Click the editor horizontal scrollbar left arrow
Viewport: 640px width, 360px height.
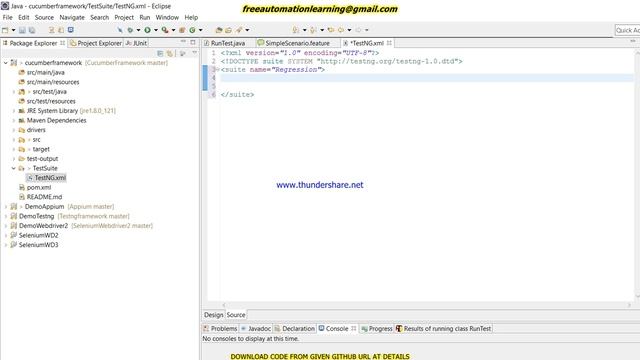[x=224, y=305]
